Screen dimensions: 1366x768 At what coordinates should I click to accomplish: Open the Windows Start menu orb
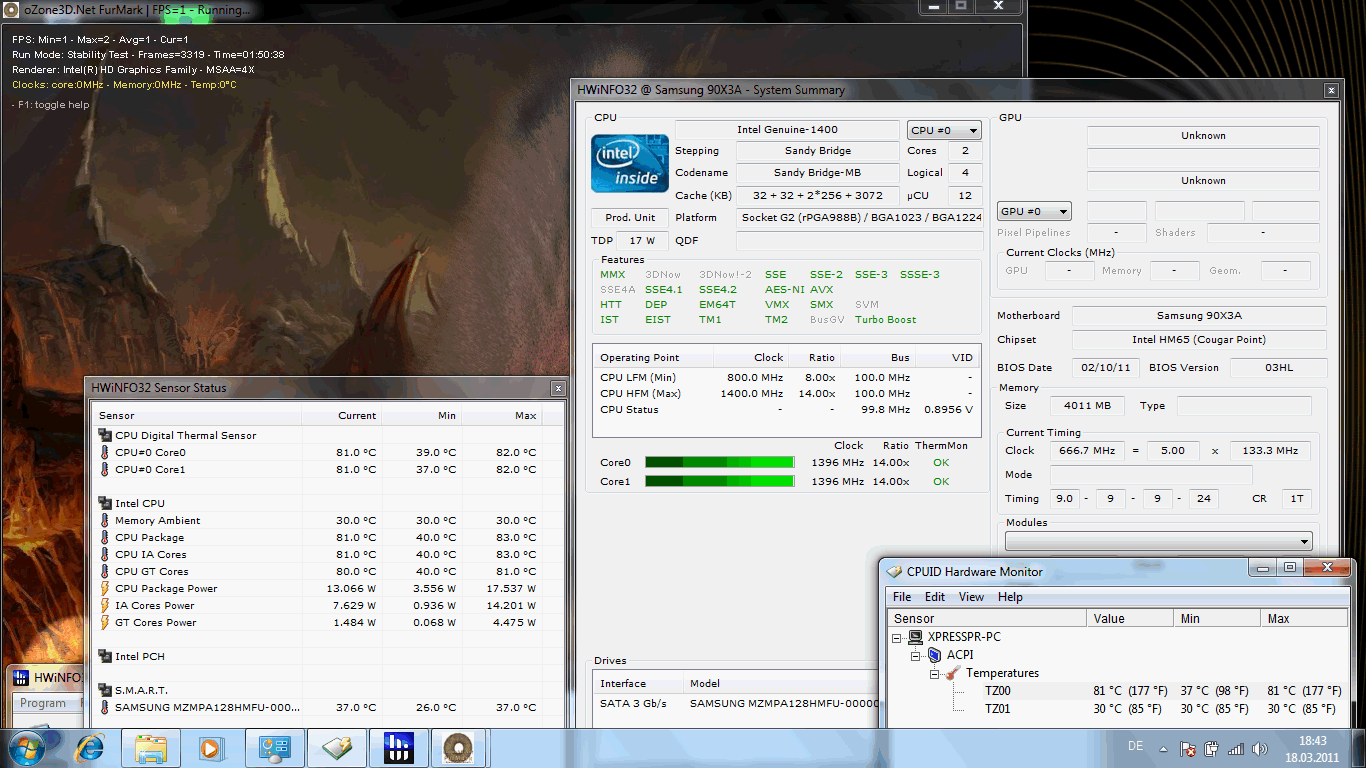[27, 747]
